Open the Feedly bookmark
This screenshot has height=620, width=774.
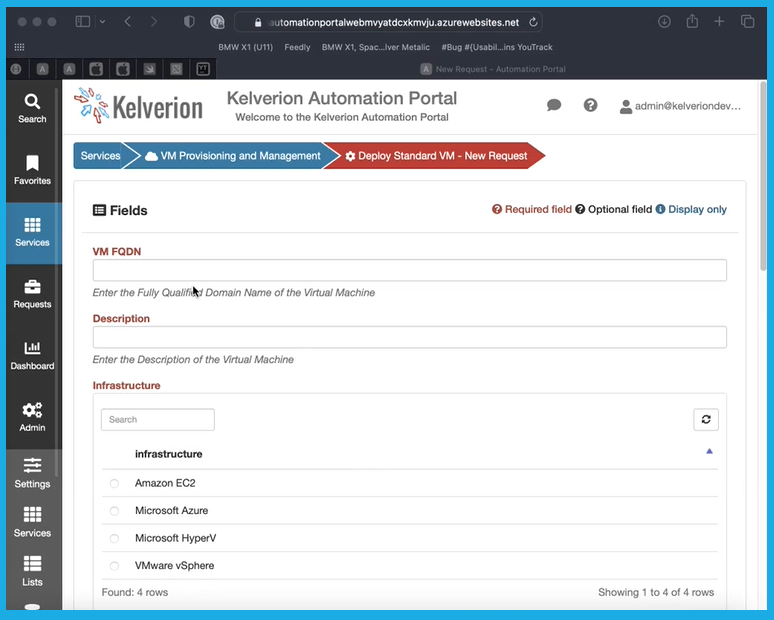pos(297,47)
